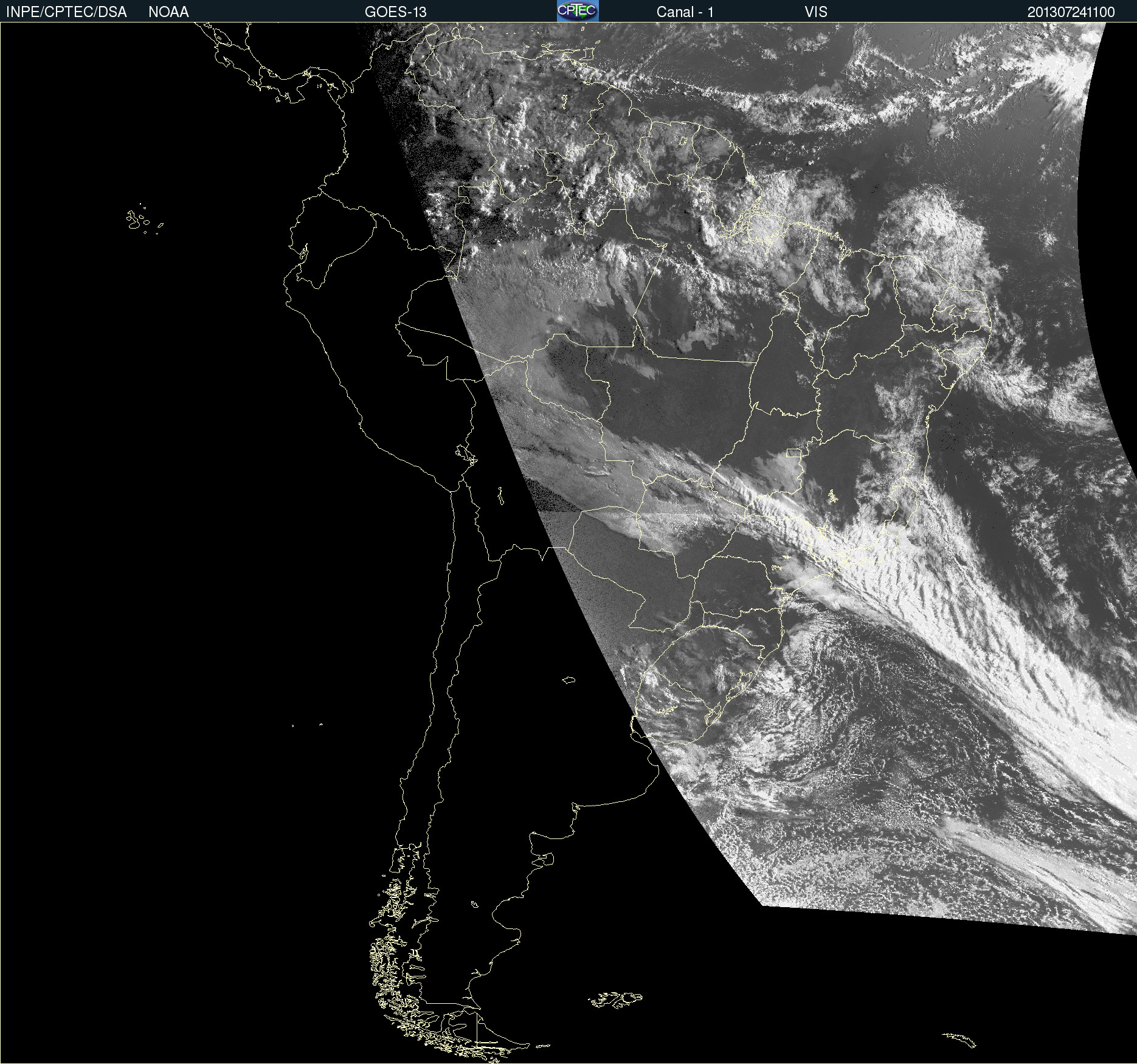This screenshot has width=1137, height=1064.
Task: Select the NOAA label in header
Action: 168,12
